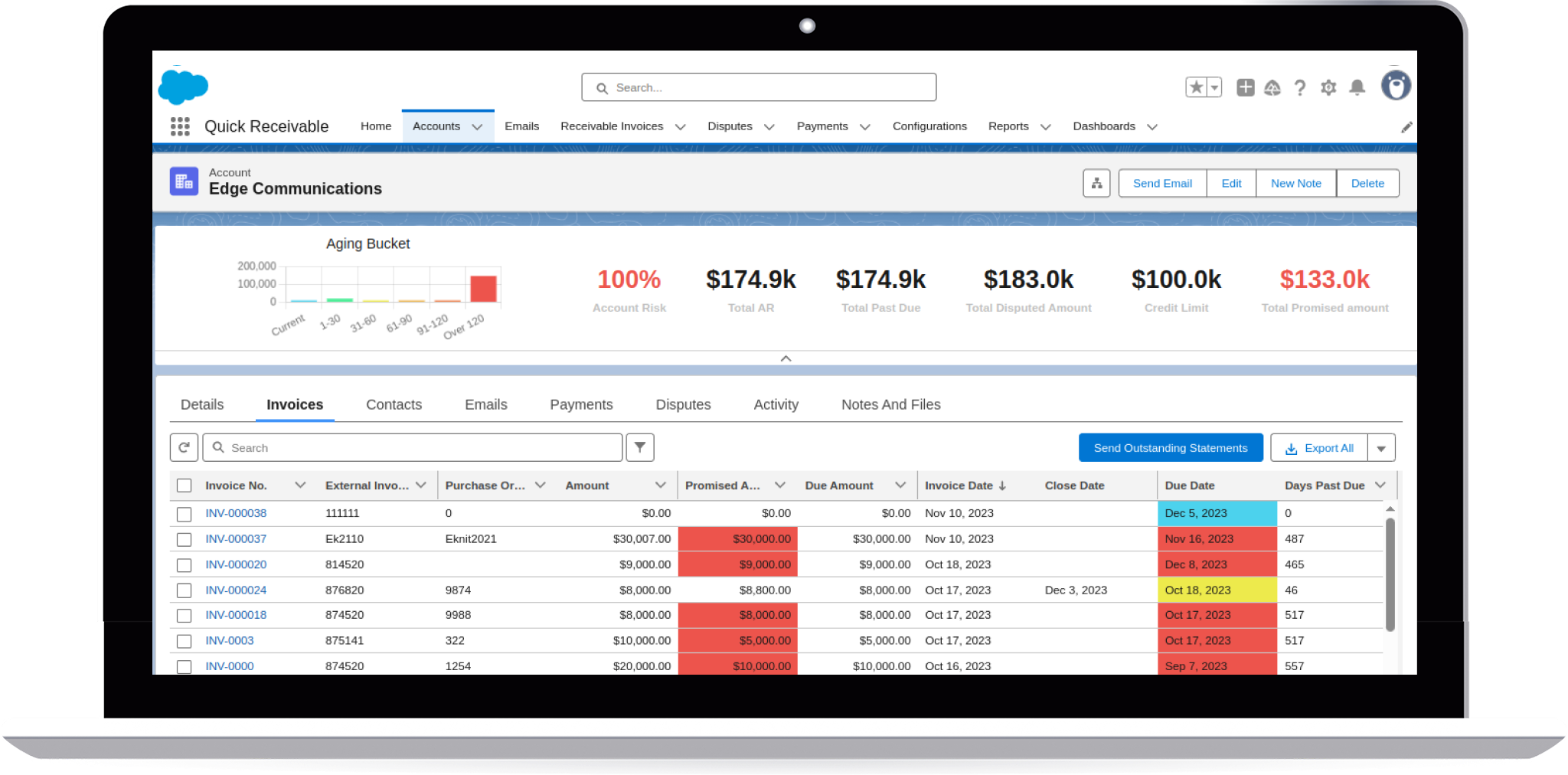1568x775 pixels.
Task: Click the pencil edit navigation icon
Action: click(x=1406, y=127)
